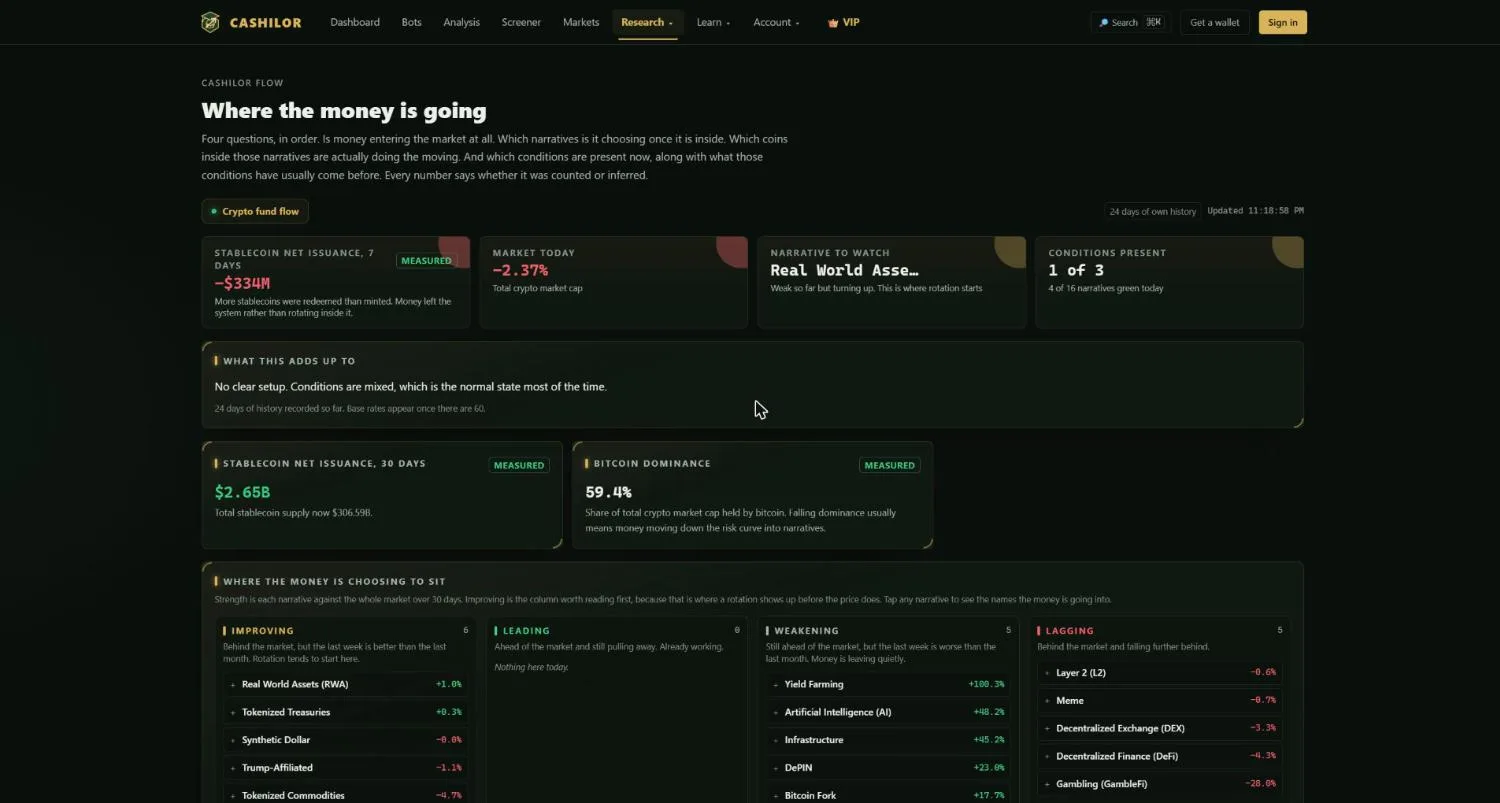
Task: Go to the Dashboard page
Action: [x=355, y=22]
